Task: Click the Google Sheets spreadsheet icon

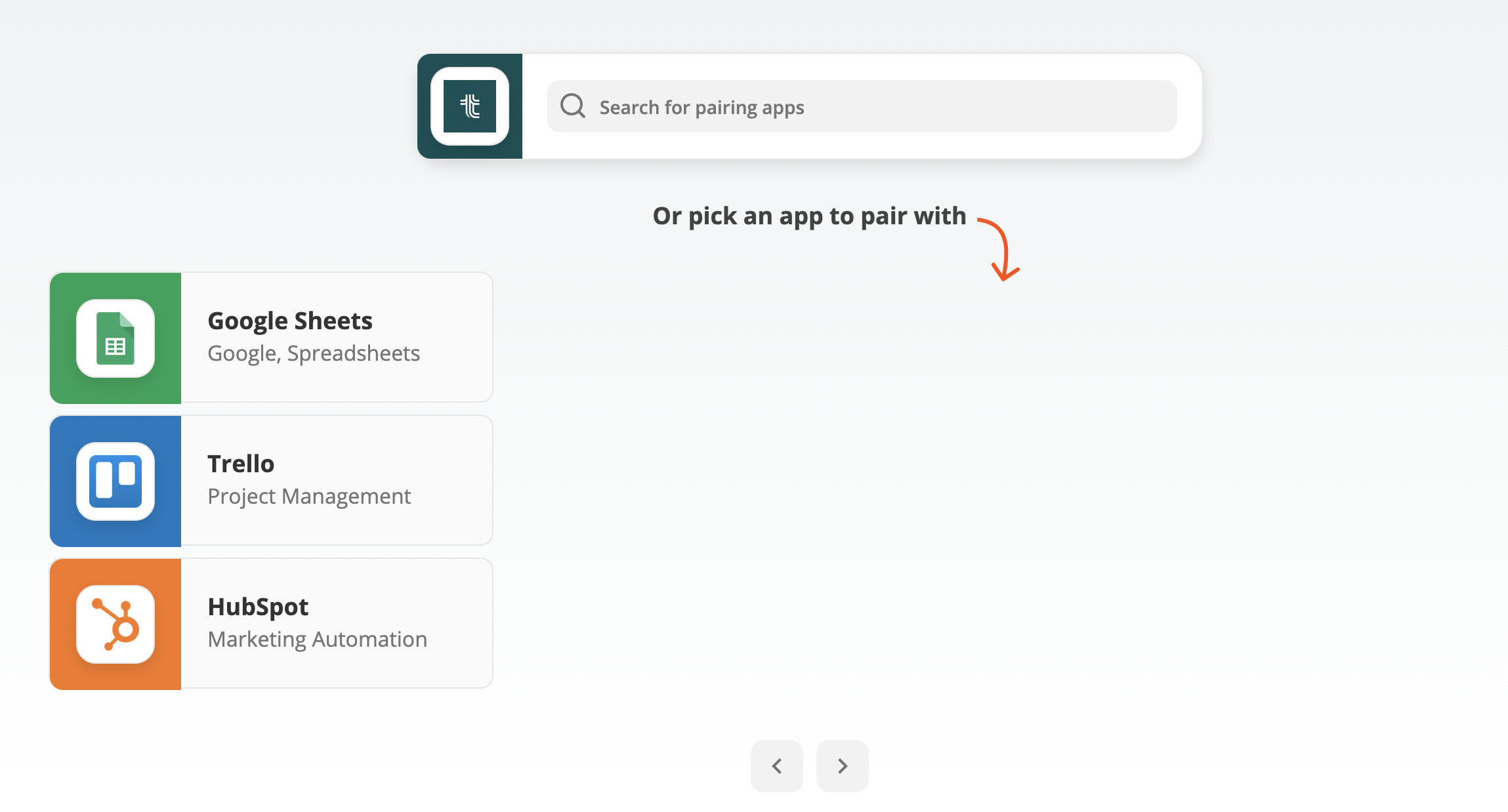Action: (x=115, y=338)
